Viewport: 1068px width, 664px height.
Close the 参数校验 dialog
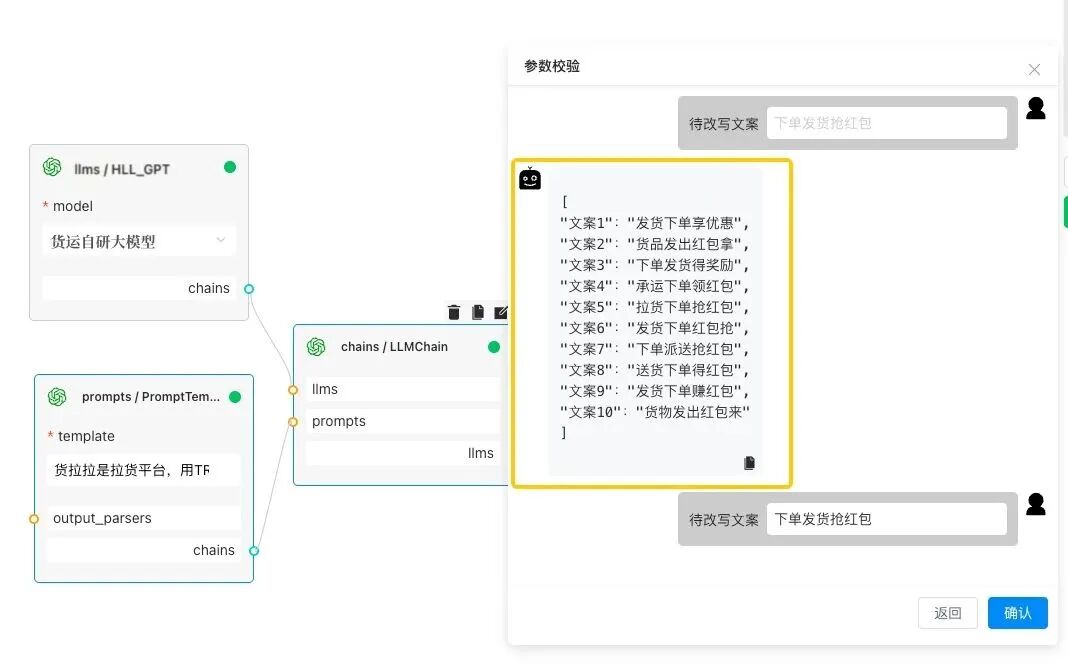pos(1034,69)
